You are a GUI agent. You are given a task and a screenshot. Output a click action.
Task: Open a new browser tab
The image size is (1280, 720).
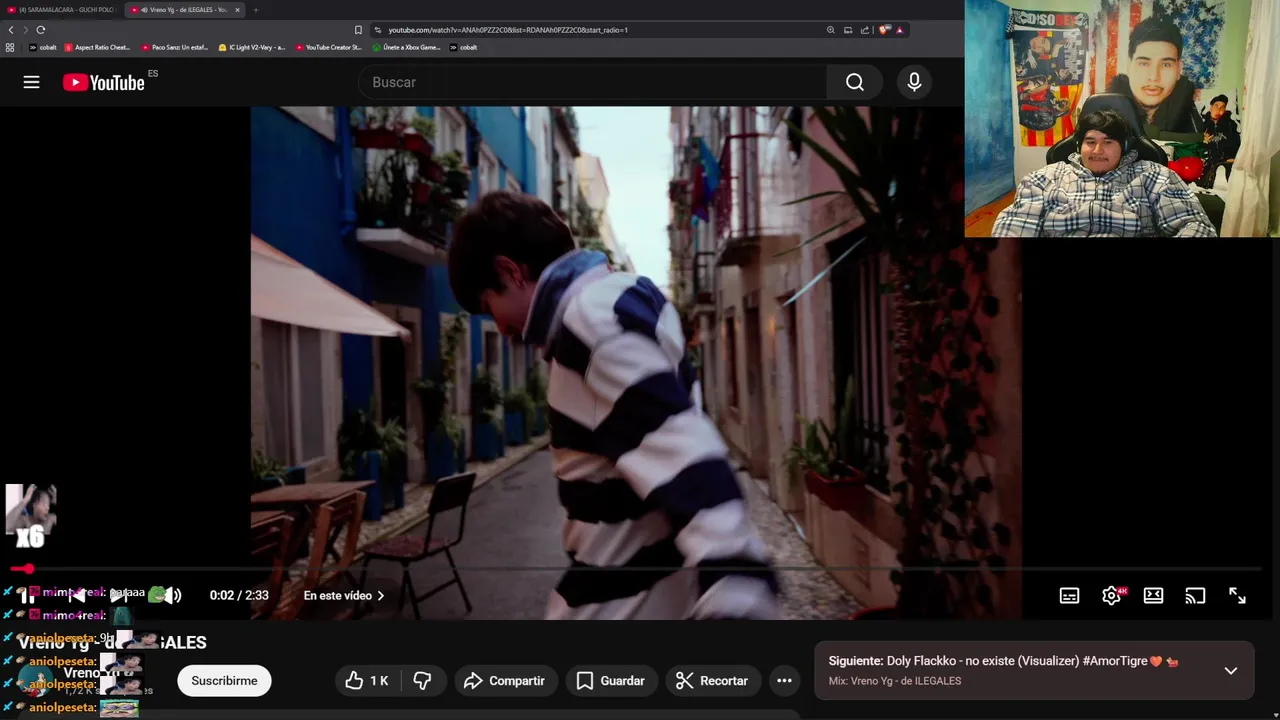click(x=255, y=10)
